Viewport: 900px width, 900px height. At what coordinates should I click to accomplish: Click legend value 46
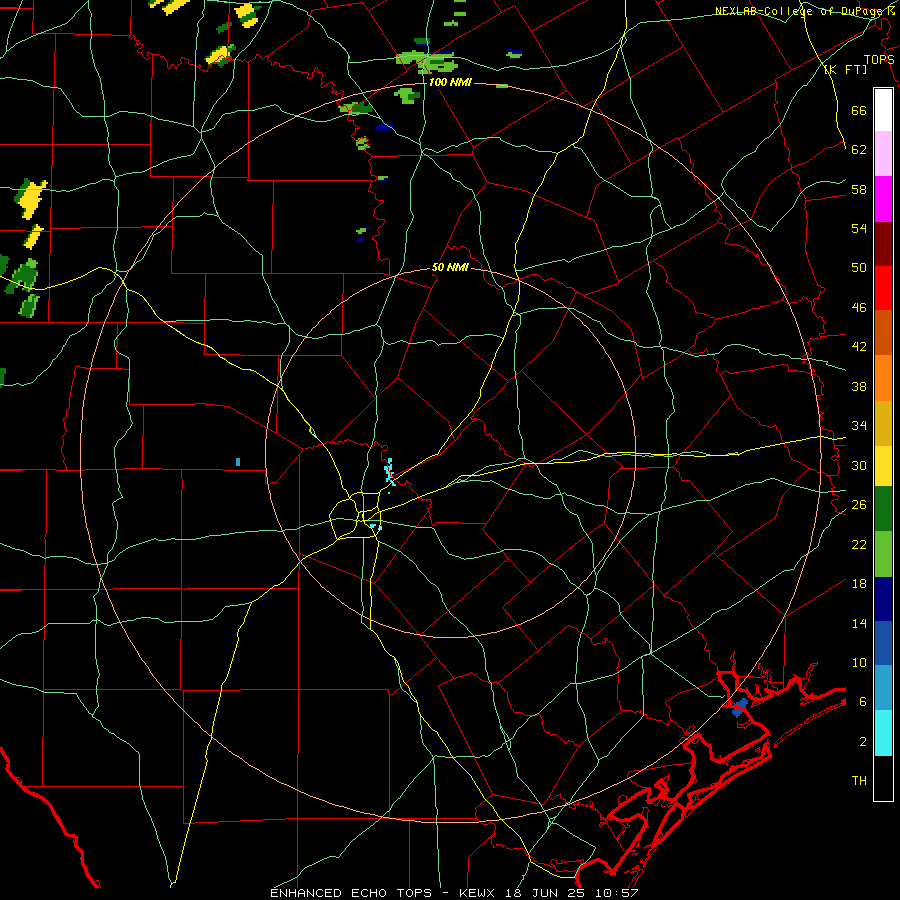pyautogui.click(x=859, y=308)
